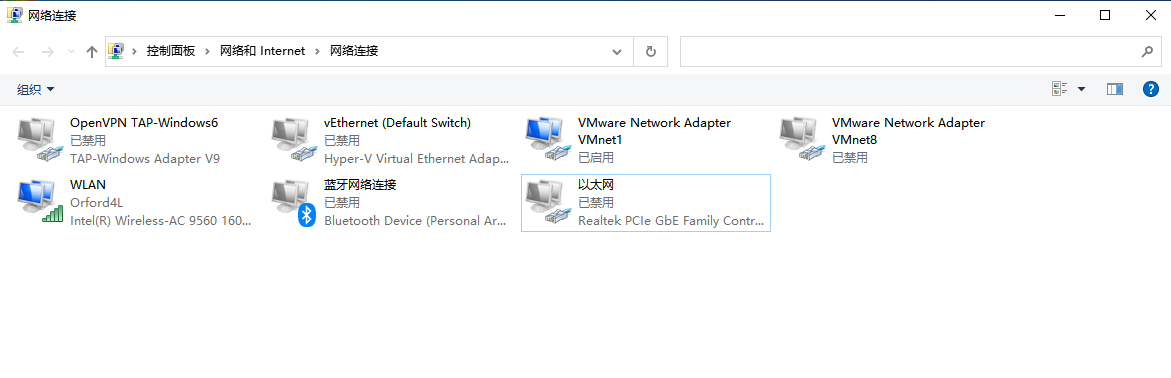
Task: Click the 网络连接 breadcrumb
Action: [x=354, y=51]
